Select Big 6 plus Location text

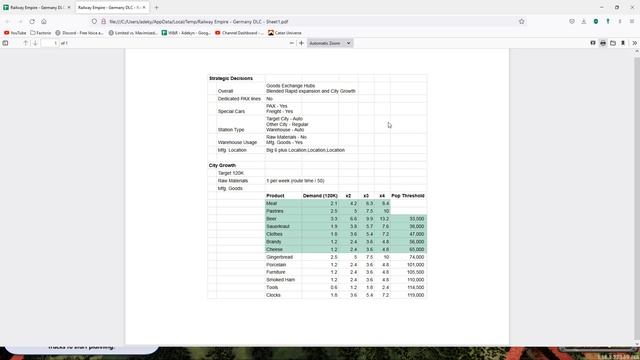coord(305,150)
